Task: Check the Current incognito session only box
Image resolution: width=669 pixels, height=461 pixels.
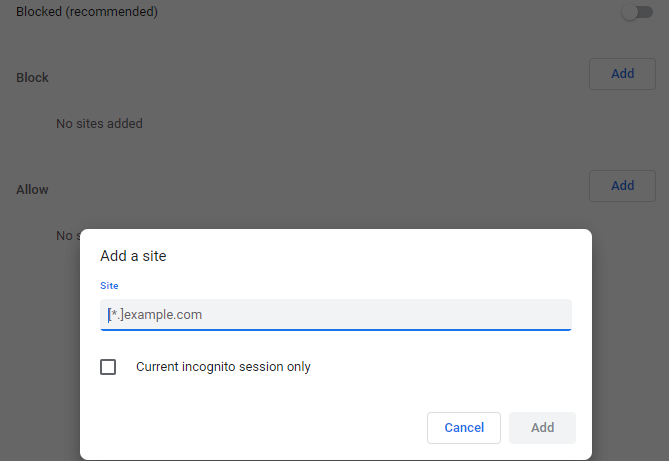Action: pos(108,367)
